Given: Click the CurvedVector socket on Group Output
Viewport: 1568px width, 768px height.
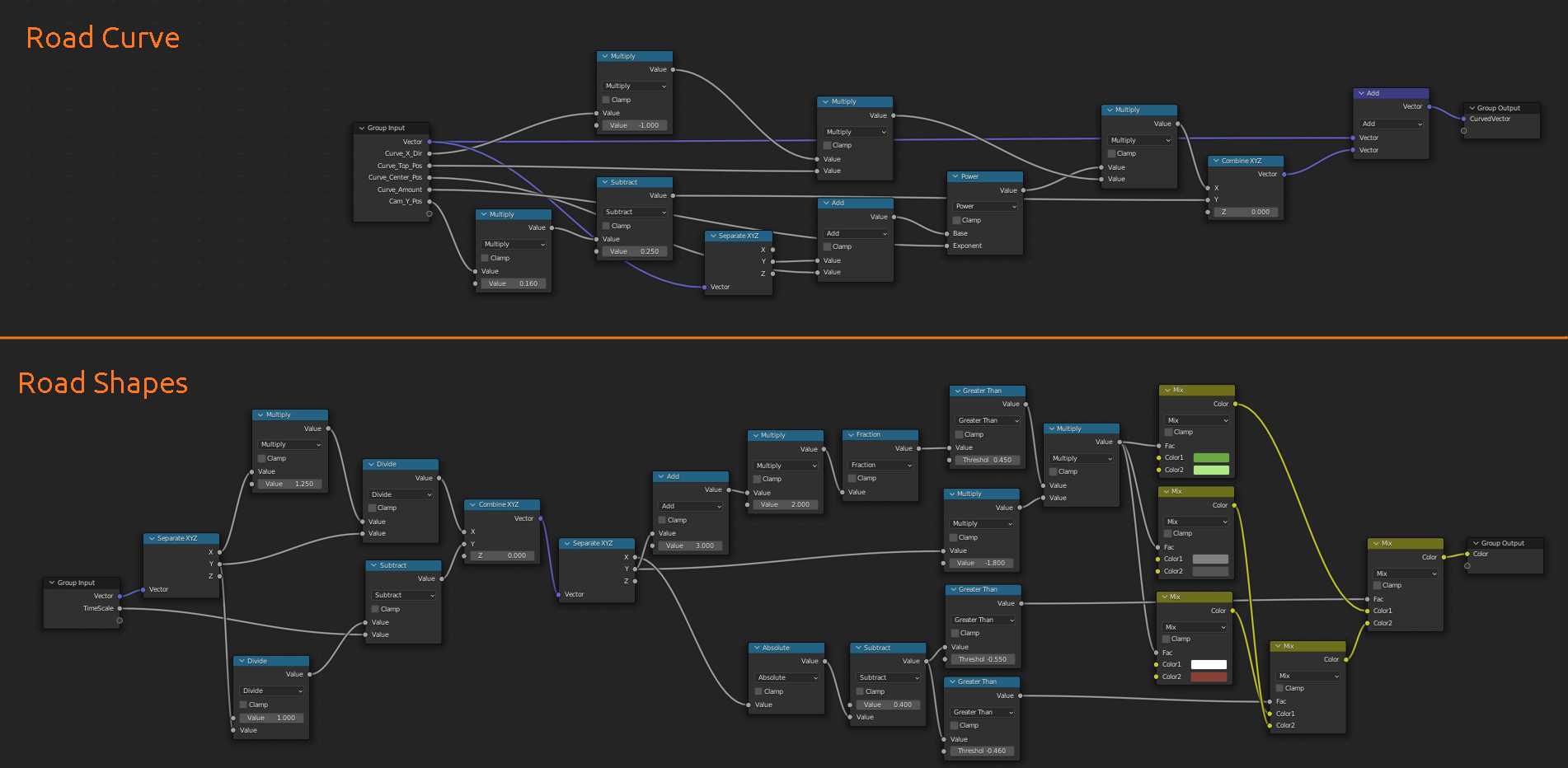Looking at the screenshot, I should click(x=1465, y=119).
